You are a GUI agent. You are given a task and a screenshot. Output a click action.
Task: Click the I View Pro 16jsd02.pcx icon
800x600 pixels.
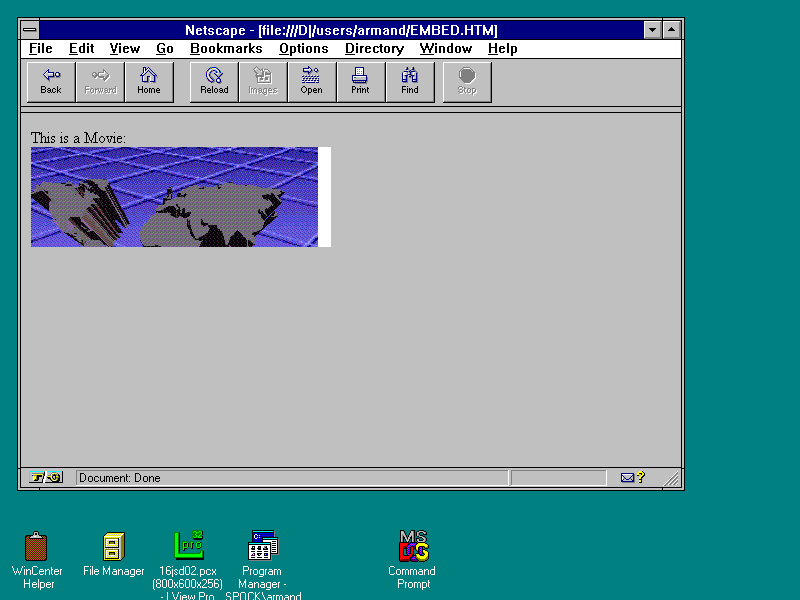coord(188,547)
